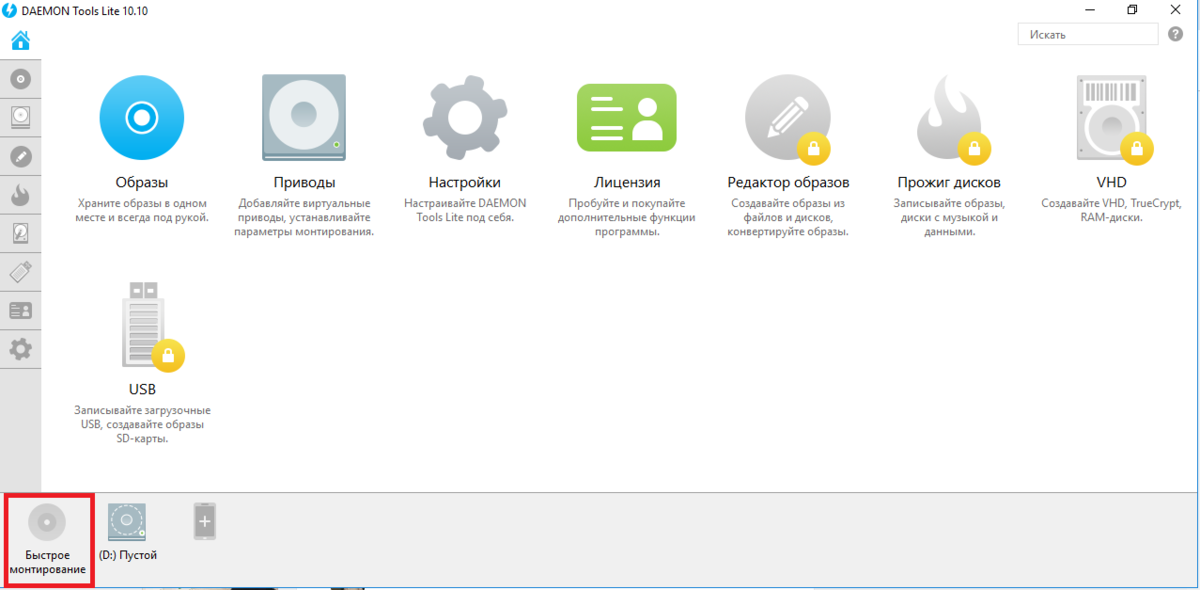Open the pencil image editor sidebar icon
This screenshot has width=1200, height=590.
click(x=20, y=156)
